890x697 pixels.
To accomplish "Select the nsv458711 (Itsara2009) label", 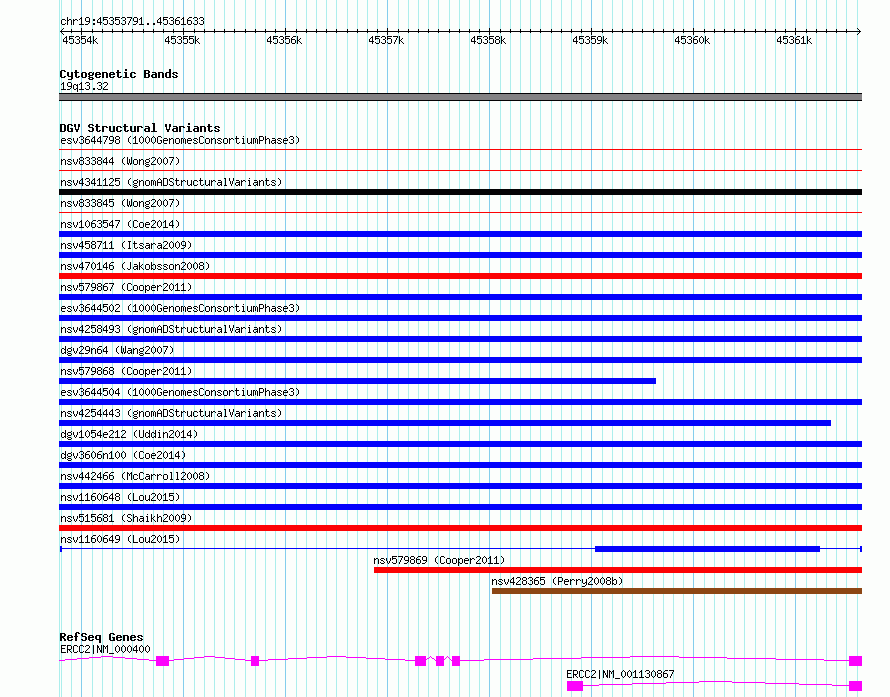I will tap(126, 245).
